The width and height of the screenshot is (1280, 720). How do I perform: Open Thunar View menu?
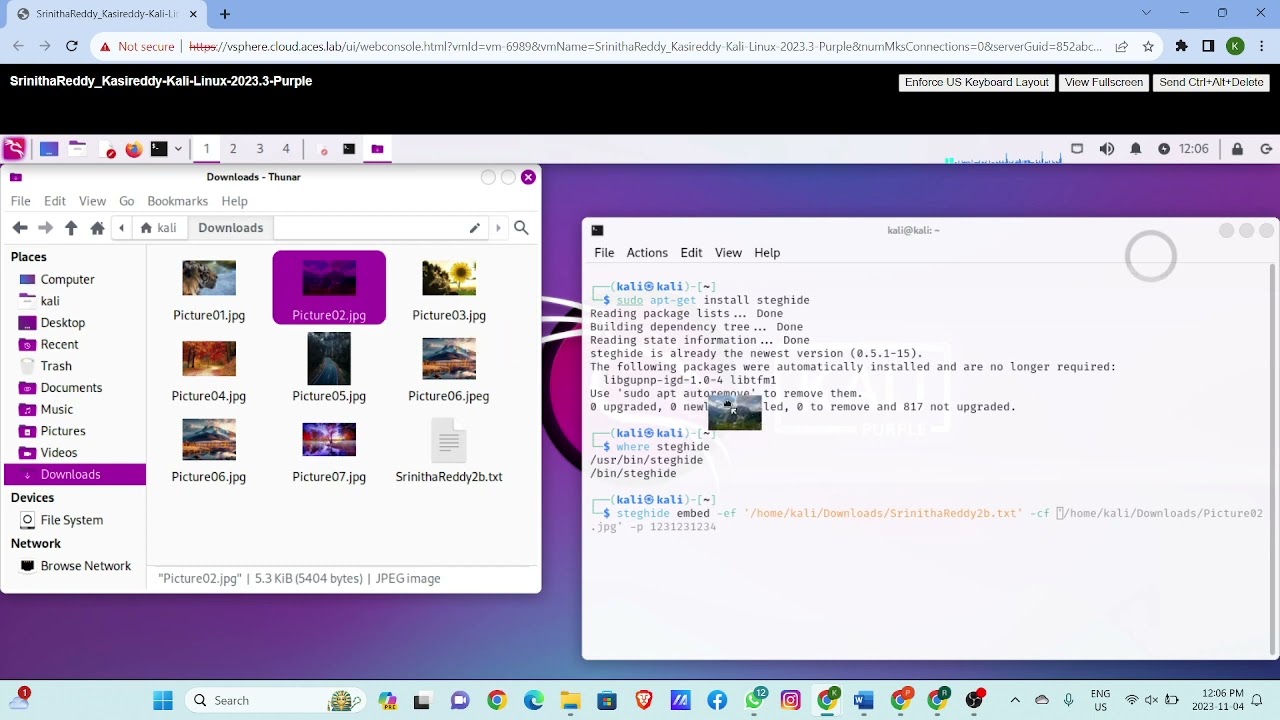(x=92, y=201)
